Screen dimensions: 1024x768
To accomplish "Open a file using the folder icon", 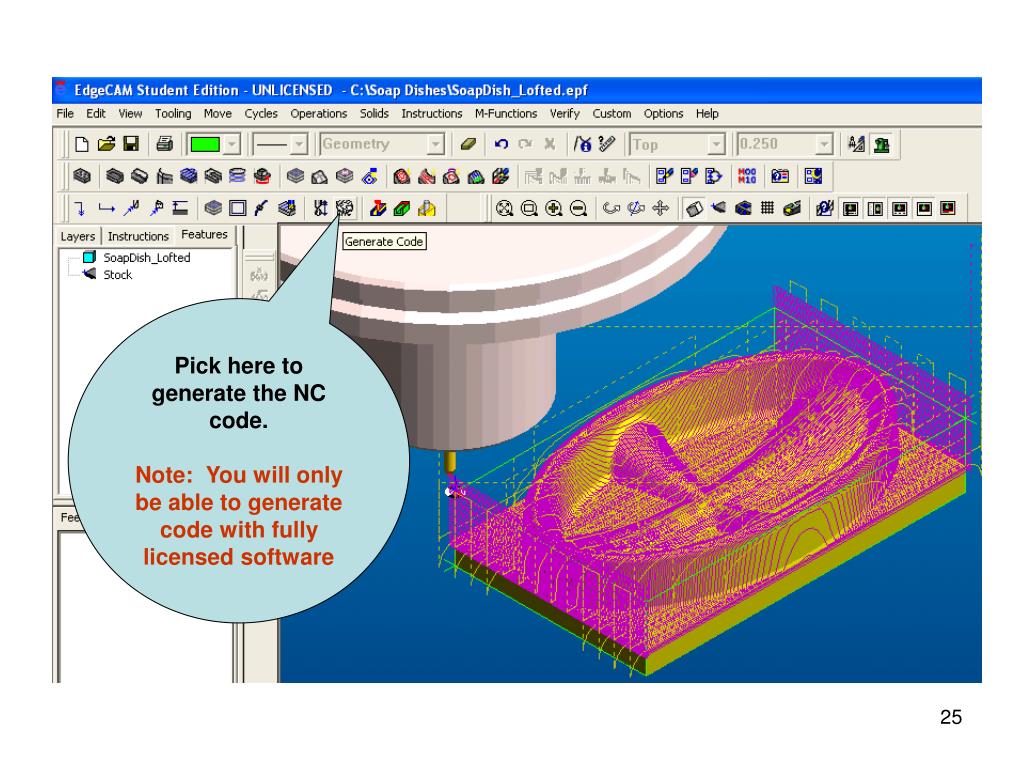I will pyautogui.click(x=106, y=144).
